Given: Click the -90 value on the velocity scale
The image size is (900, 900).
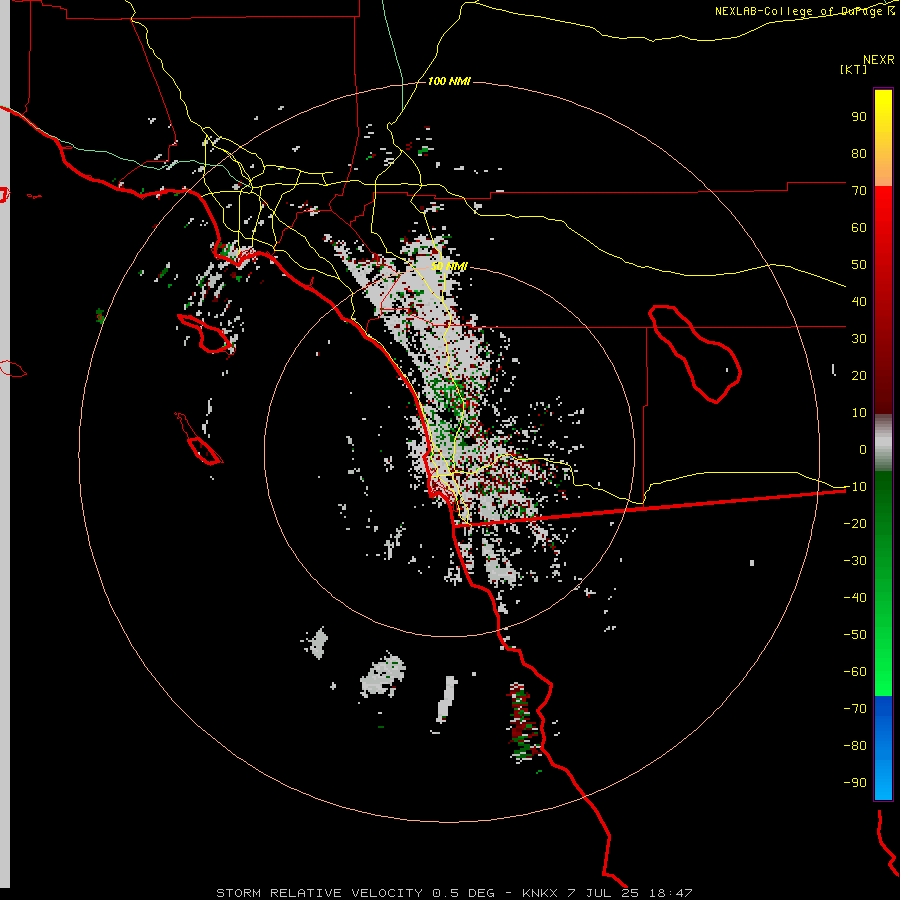Looking at the screenshot, I should pos(855,783).
